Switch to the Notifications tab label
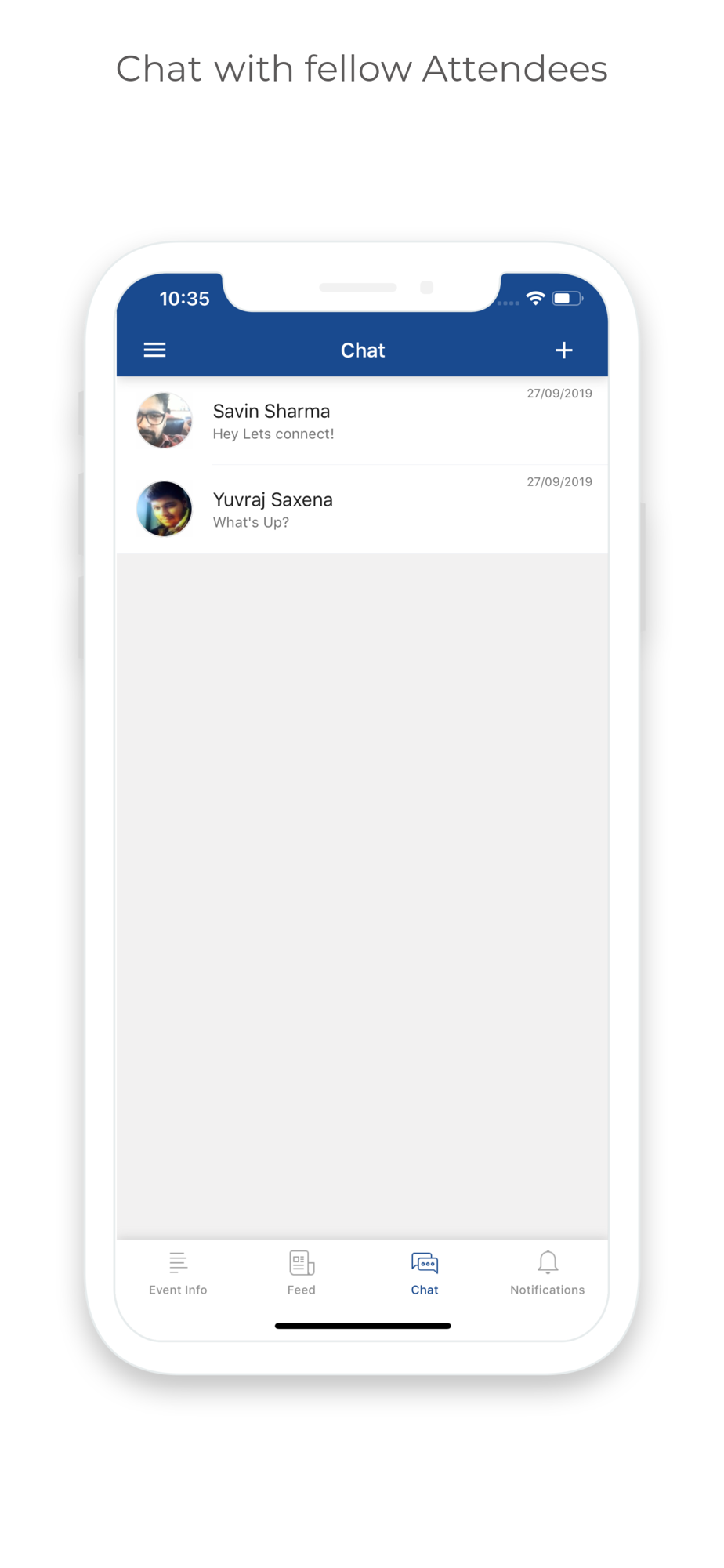This screenshot has height=1568, width=724. tap(548, 1290)
